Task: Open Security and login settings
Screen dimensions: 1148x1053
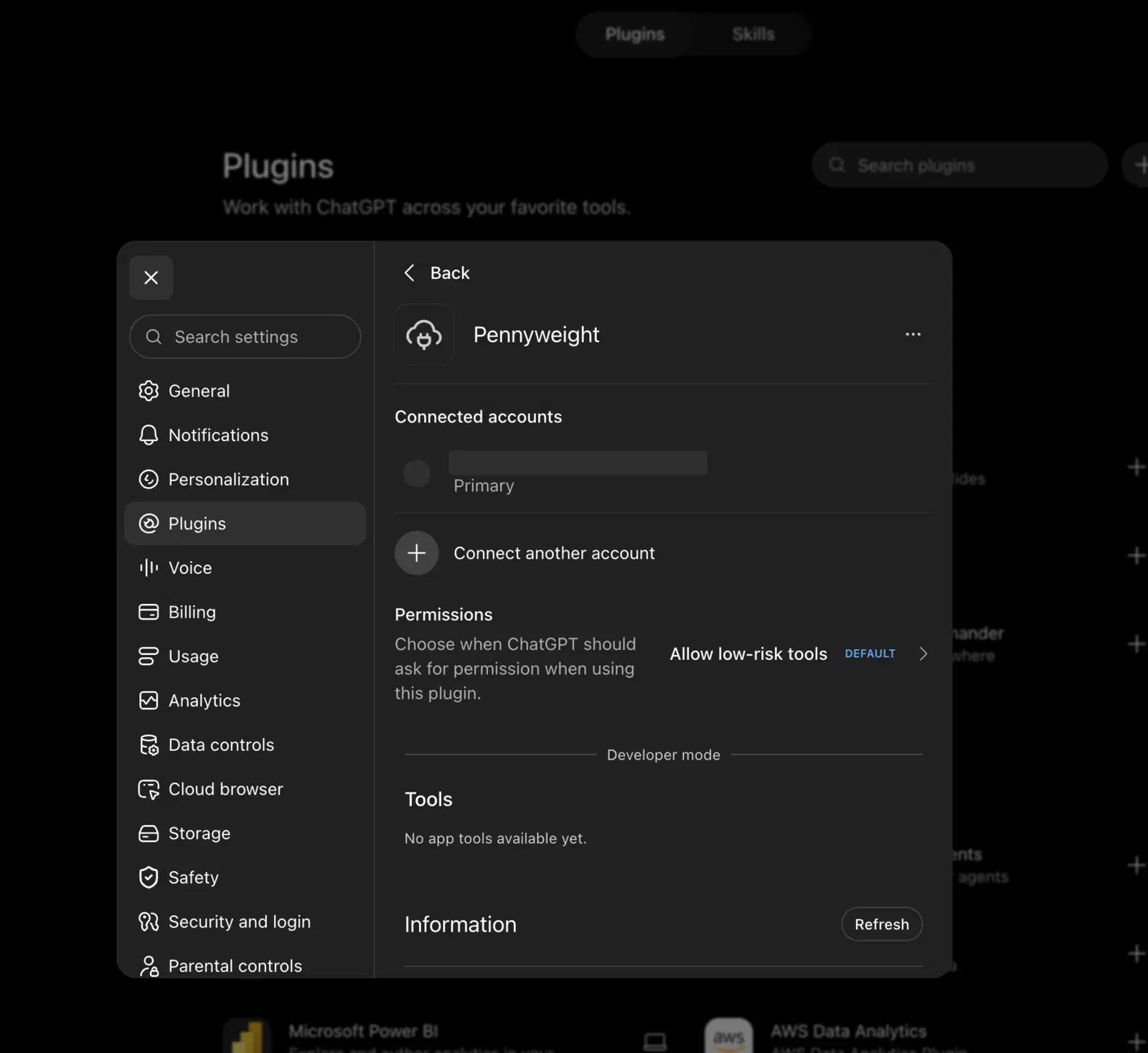Action: coord(245,922)
